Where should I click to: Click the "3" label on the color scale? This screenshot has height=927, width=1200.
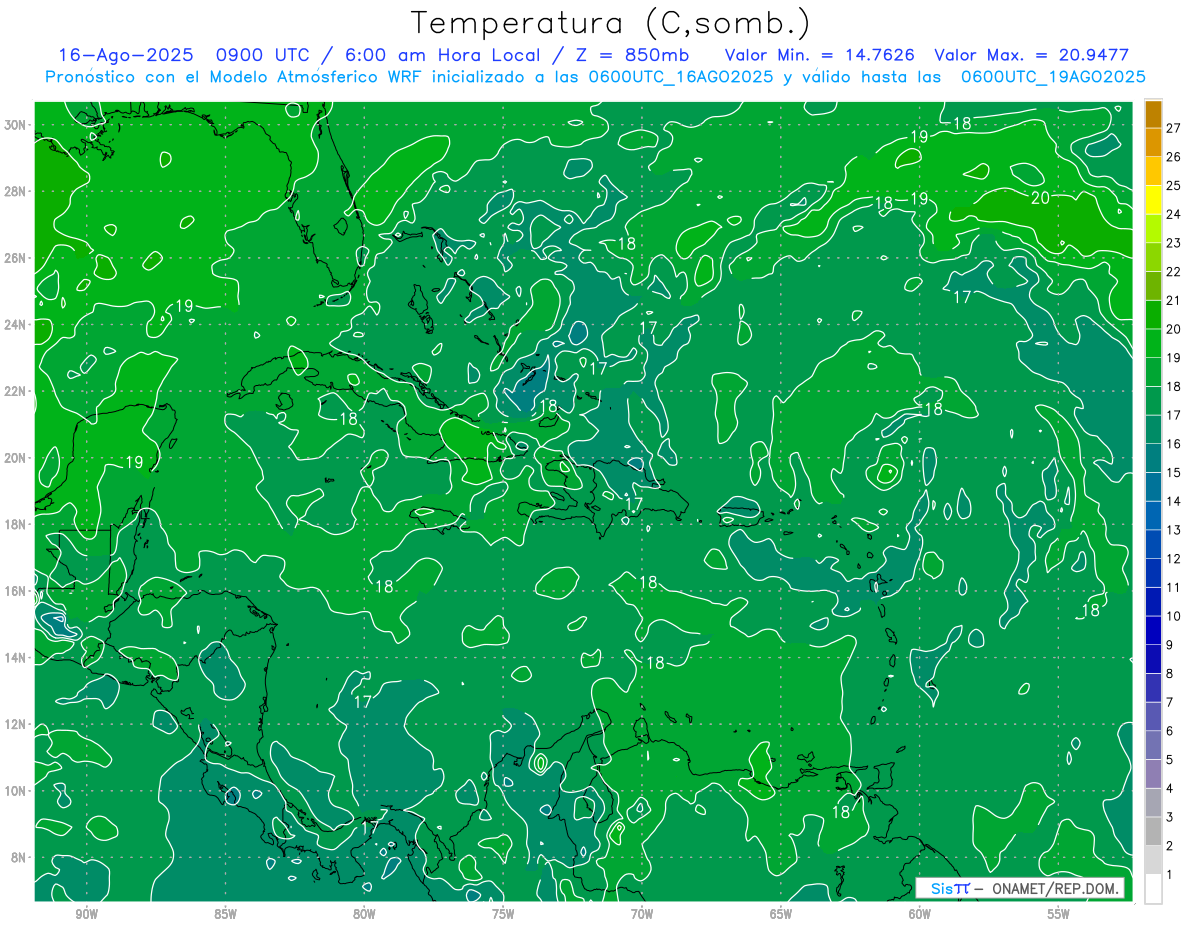tap(1170, 817)
